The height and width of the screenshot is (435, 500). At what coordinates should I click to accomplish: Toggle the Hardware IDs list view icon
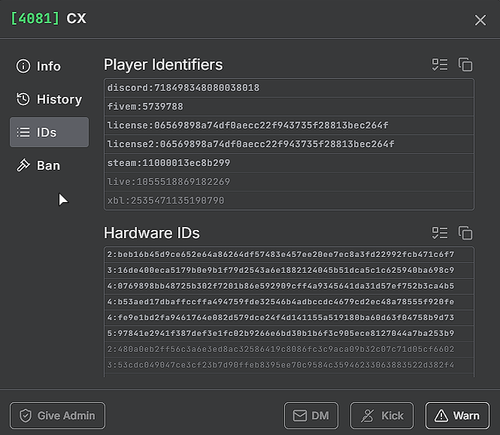coord(440,233)
